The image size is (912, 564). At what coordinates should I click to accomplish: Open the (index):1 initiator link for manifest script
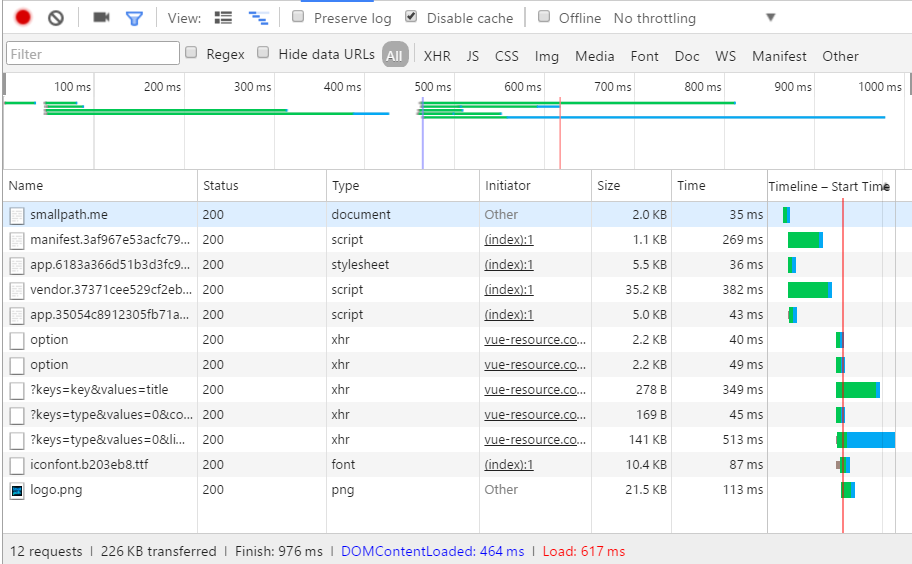click(509, 240)
